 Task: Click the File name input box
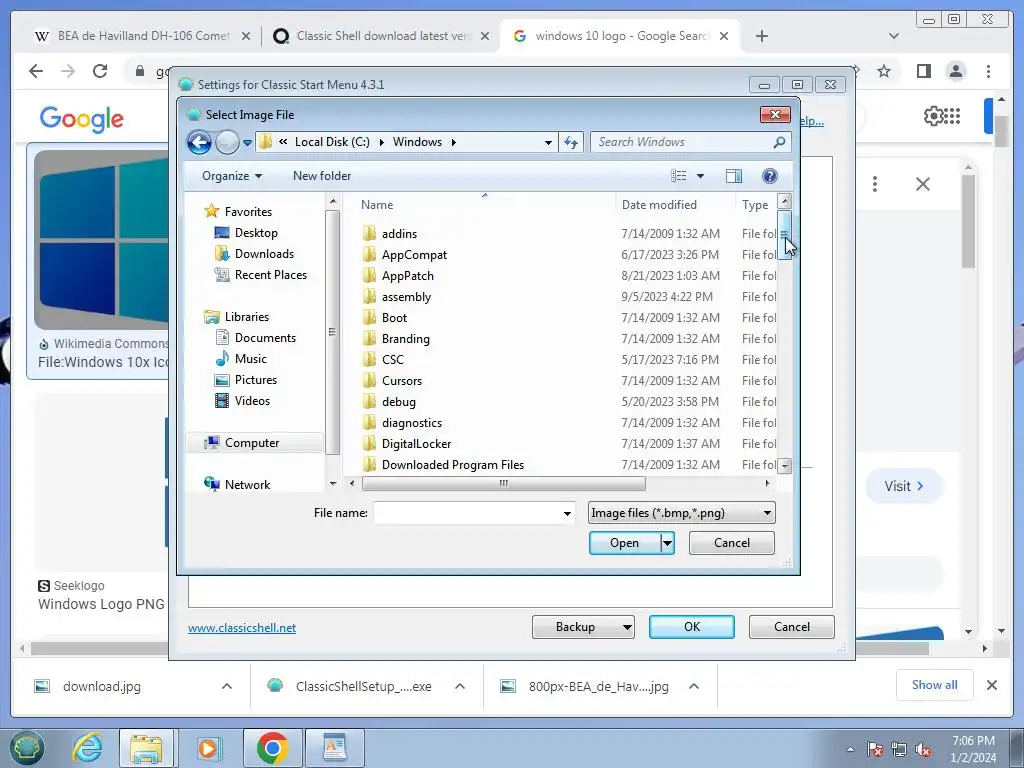coord(467,513)
